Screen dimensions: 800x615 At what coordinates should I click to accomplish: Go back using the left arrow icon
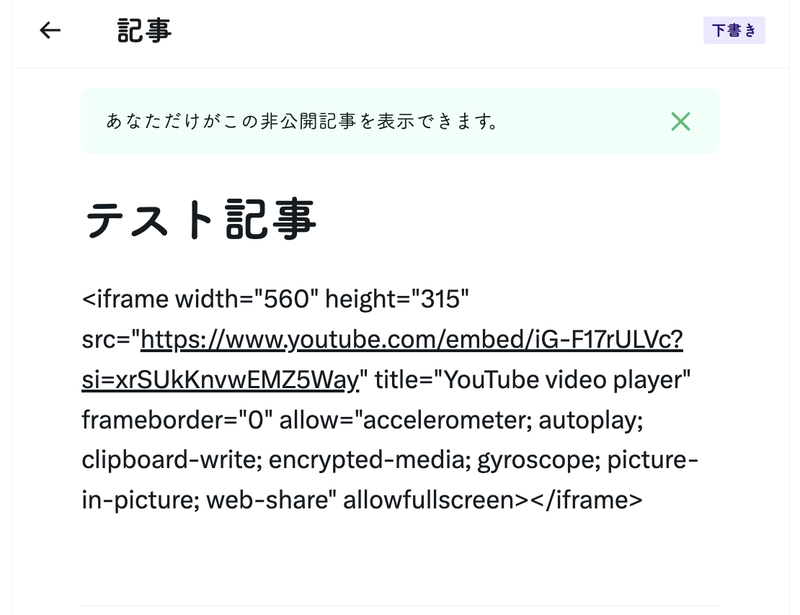click(50, 30)
